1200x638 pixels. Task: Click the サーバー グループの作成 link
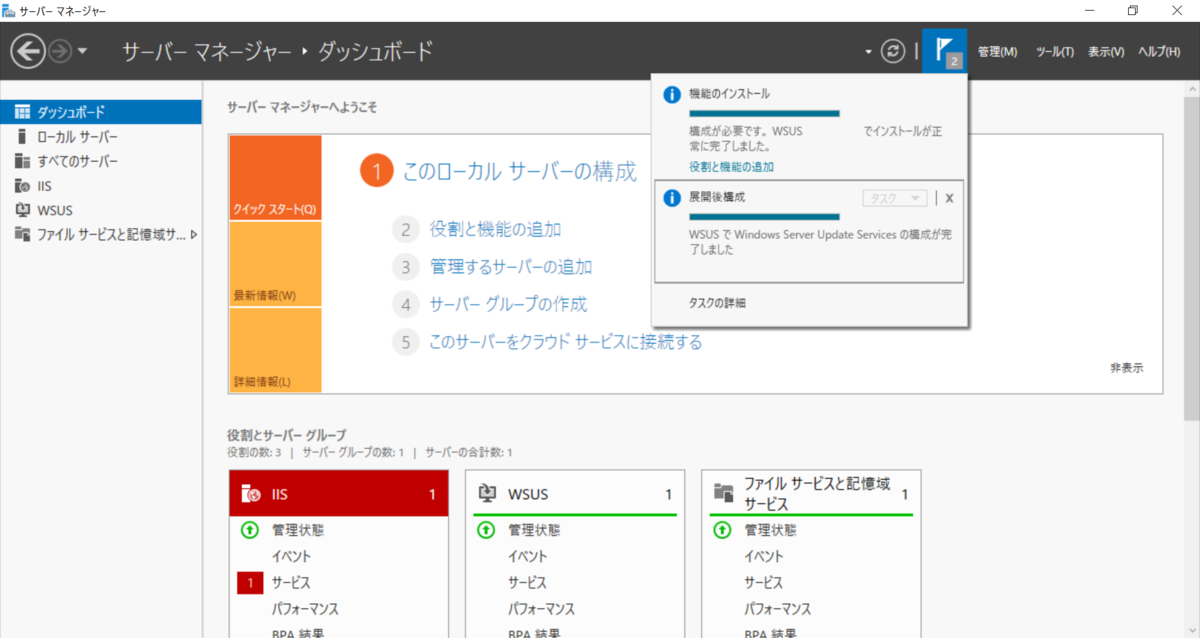(x=508, y=304)
